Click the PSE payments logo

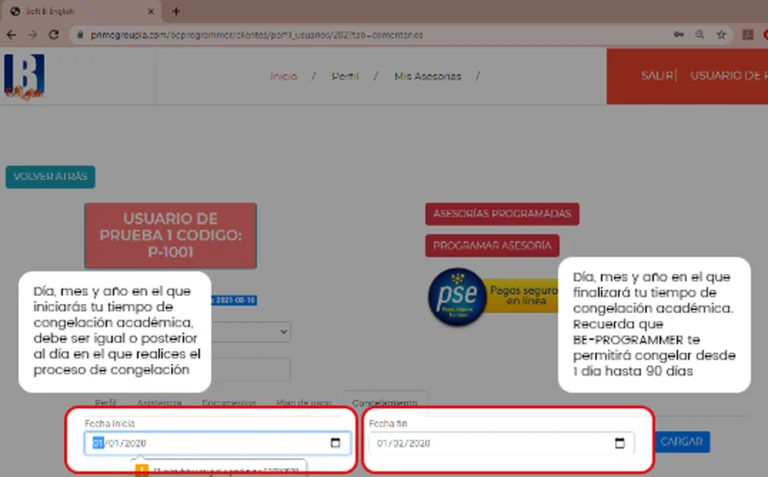tap(457, 297)
